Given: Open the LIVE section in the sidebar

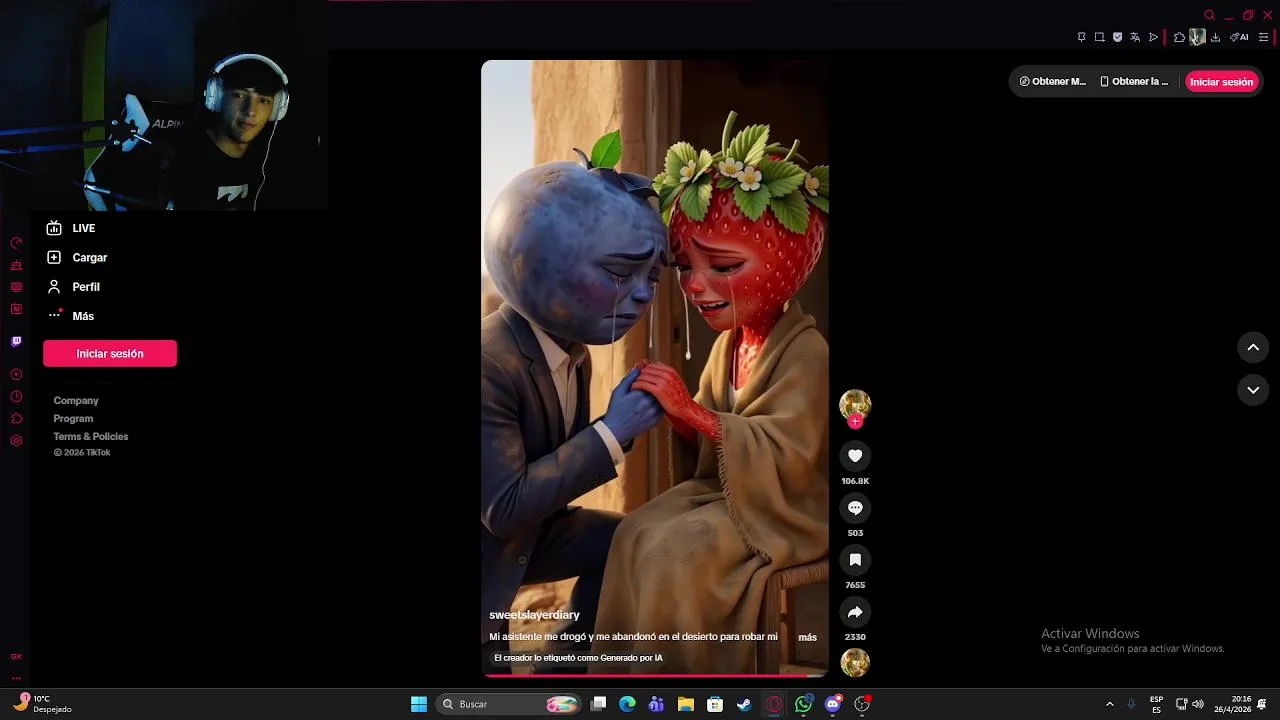Looking at the screenshot, I should pos(72,228).
